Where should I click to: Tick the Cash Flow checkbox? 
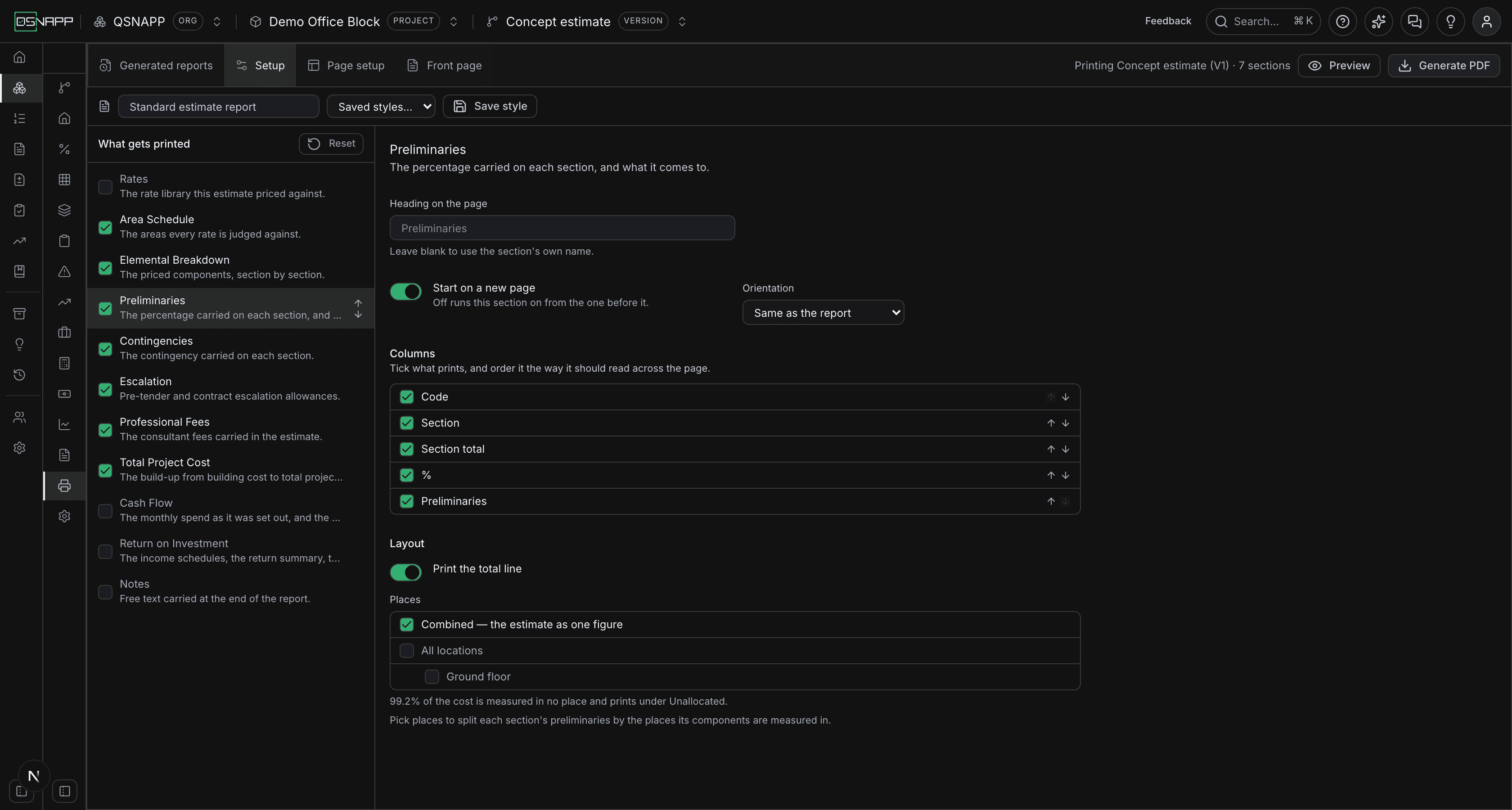tap(105, 511)
